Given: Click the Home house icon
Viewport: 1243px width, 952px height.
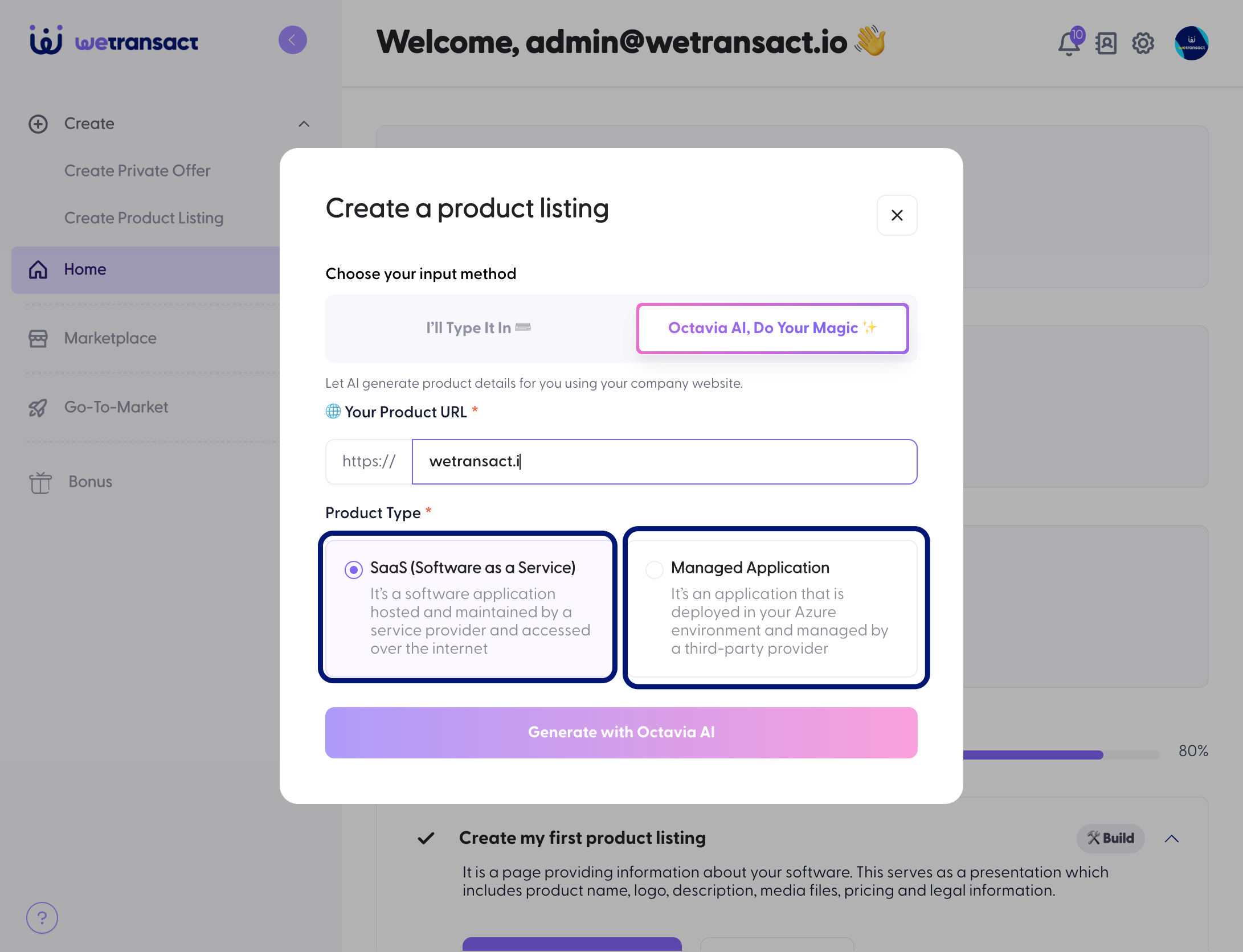Looking at the screenshot, I should (x=38, y=269).
